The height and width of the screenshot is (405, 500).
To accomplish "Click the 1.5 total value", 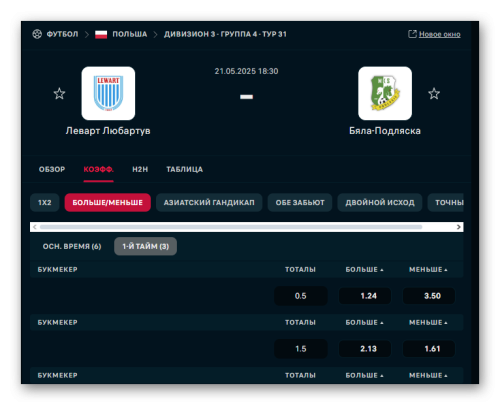I will tap(301, 349).
